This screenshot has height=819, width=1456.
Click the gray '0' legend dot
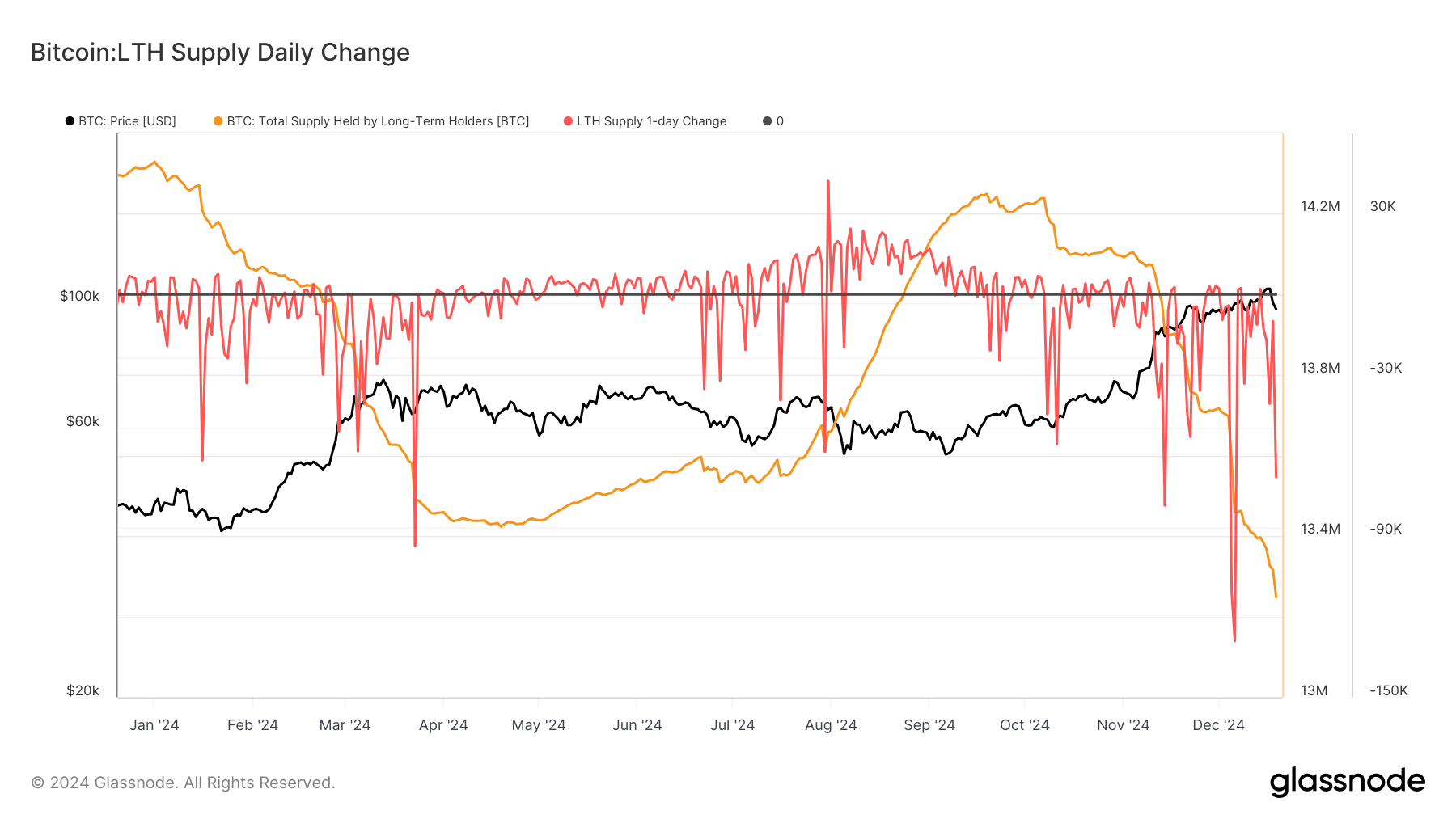click(x=765, y=121)
